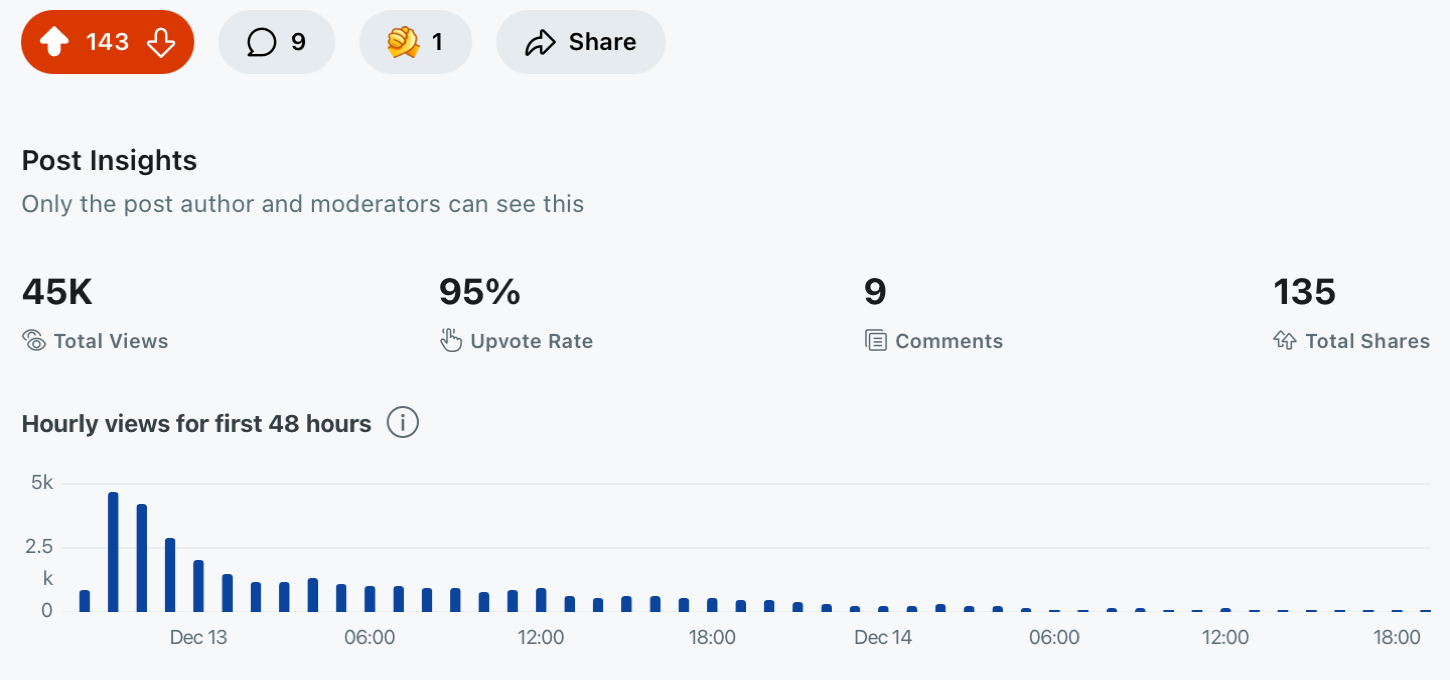This screenshot has width=1450, height=680.
Task: Downvote the post with the down arrow
Action: click(160, 42)
